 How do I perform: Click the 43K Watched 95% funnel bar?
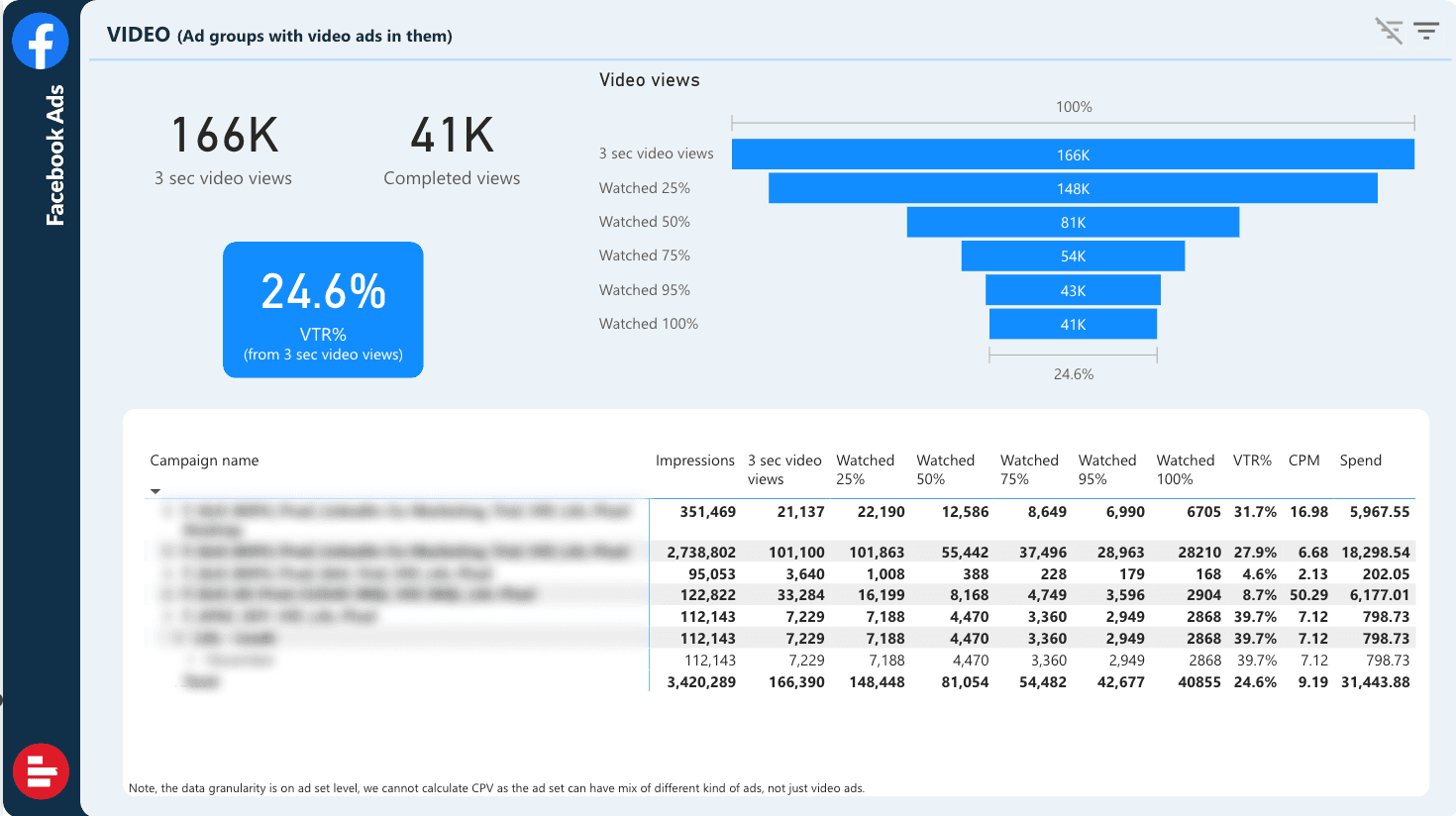point(1073,290)
